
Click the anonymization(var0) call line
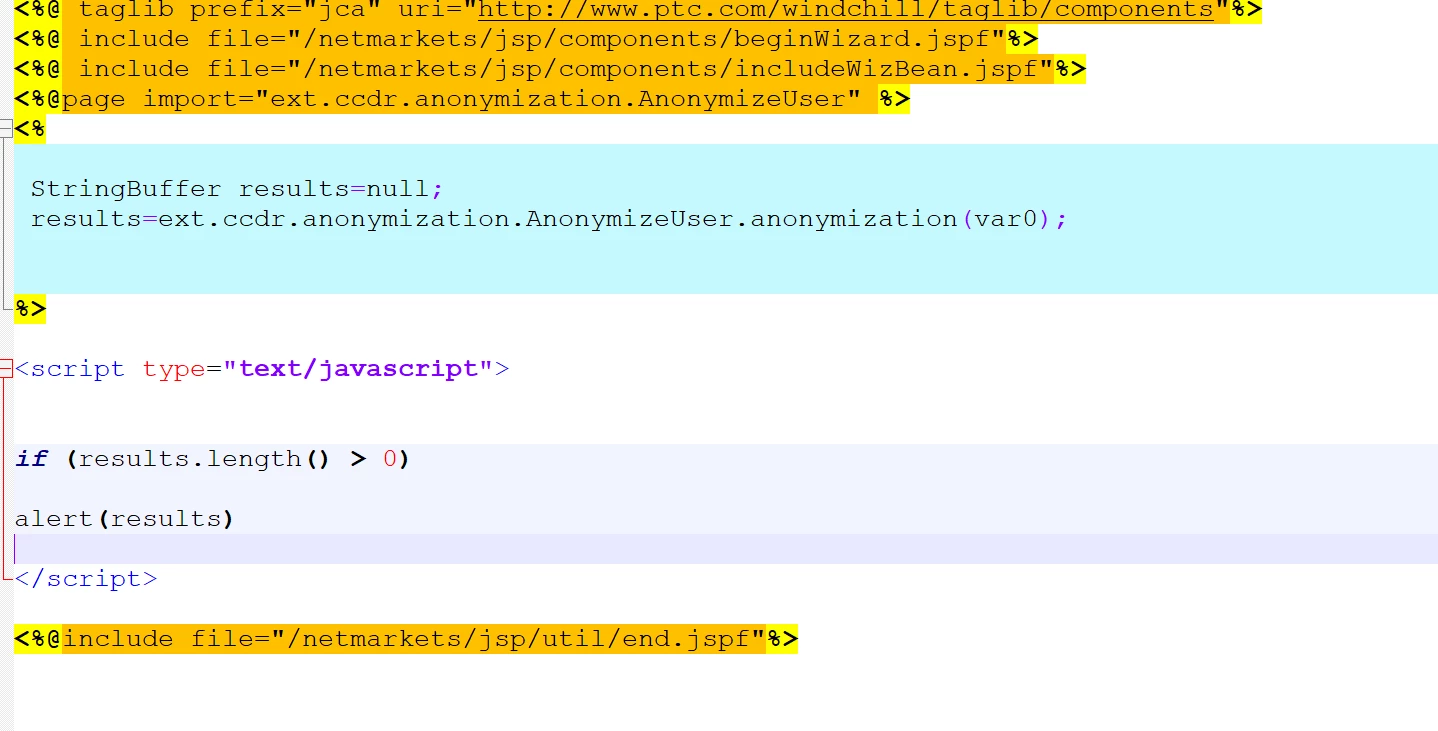click(549, 219)
